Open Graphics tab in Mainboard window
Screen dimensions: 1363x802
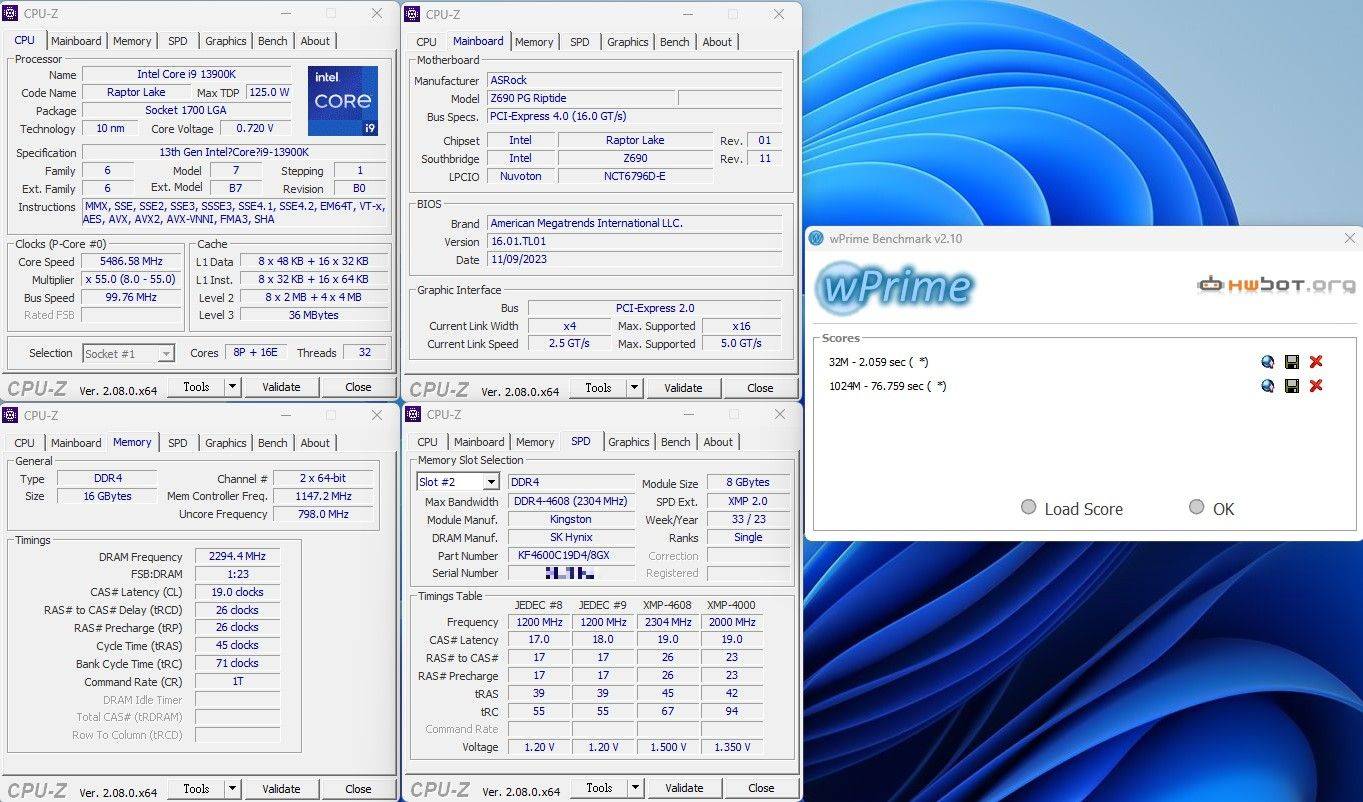(628, 42)
